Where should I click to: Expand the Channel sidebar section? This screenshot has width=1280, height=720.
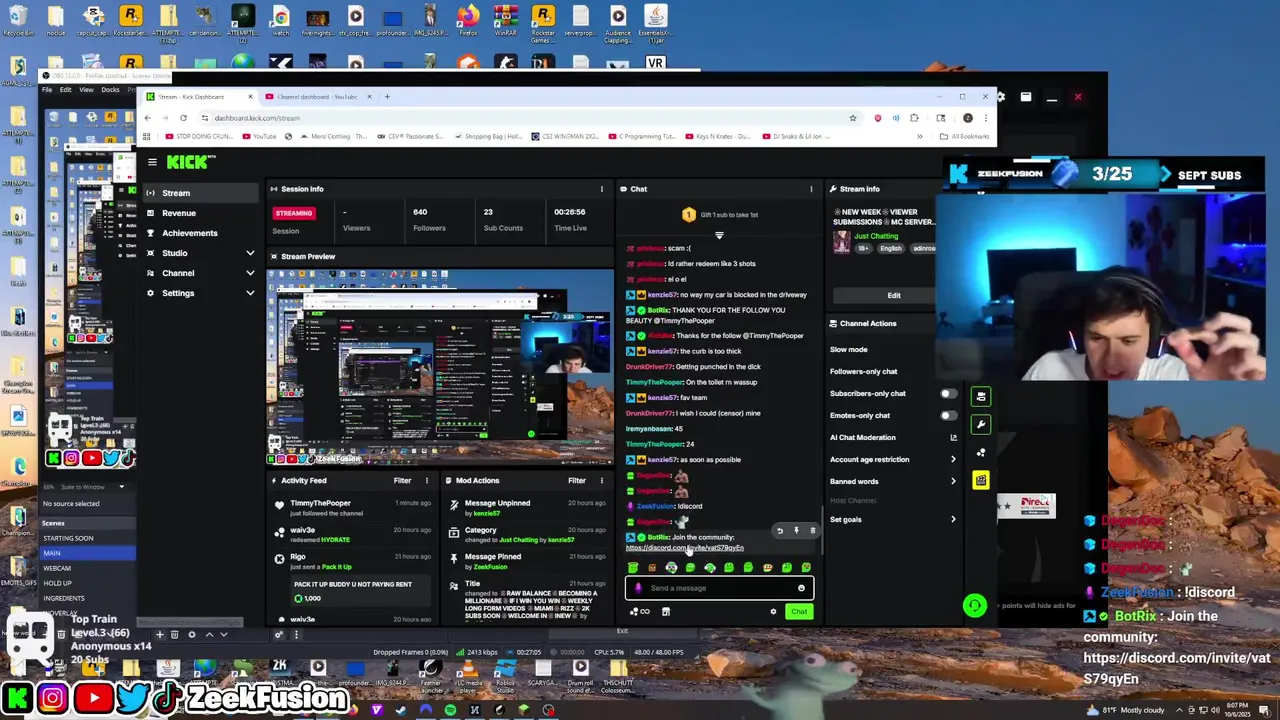(x=250, y=273)
